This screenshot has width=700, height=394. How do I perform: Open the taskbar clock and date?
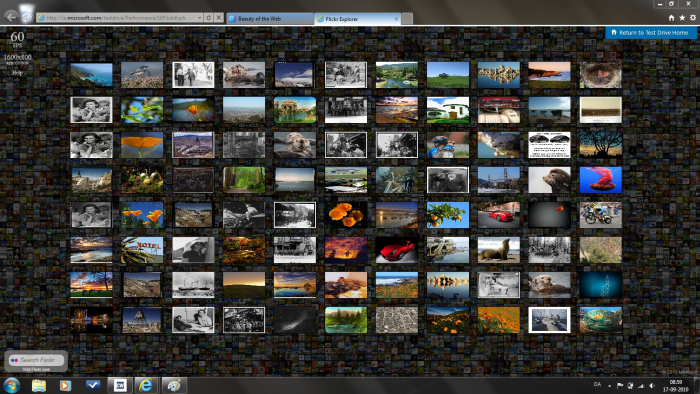click(x=675, y=386)
